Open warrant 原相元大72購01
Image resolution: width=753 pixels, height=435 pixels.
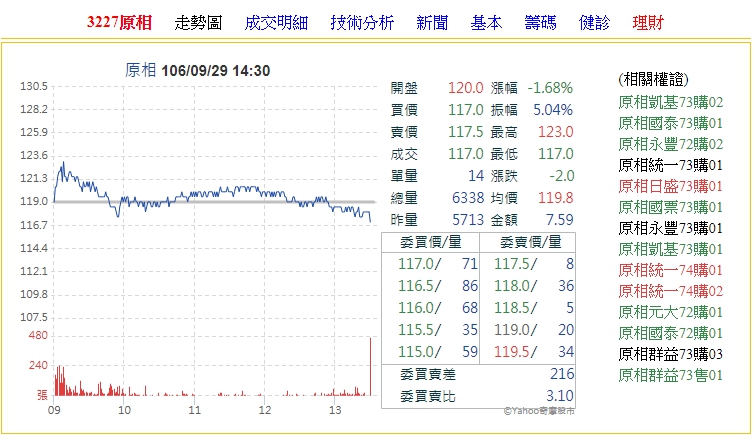click(x=670, y=312)
